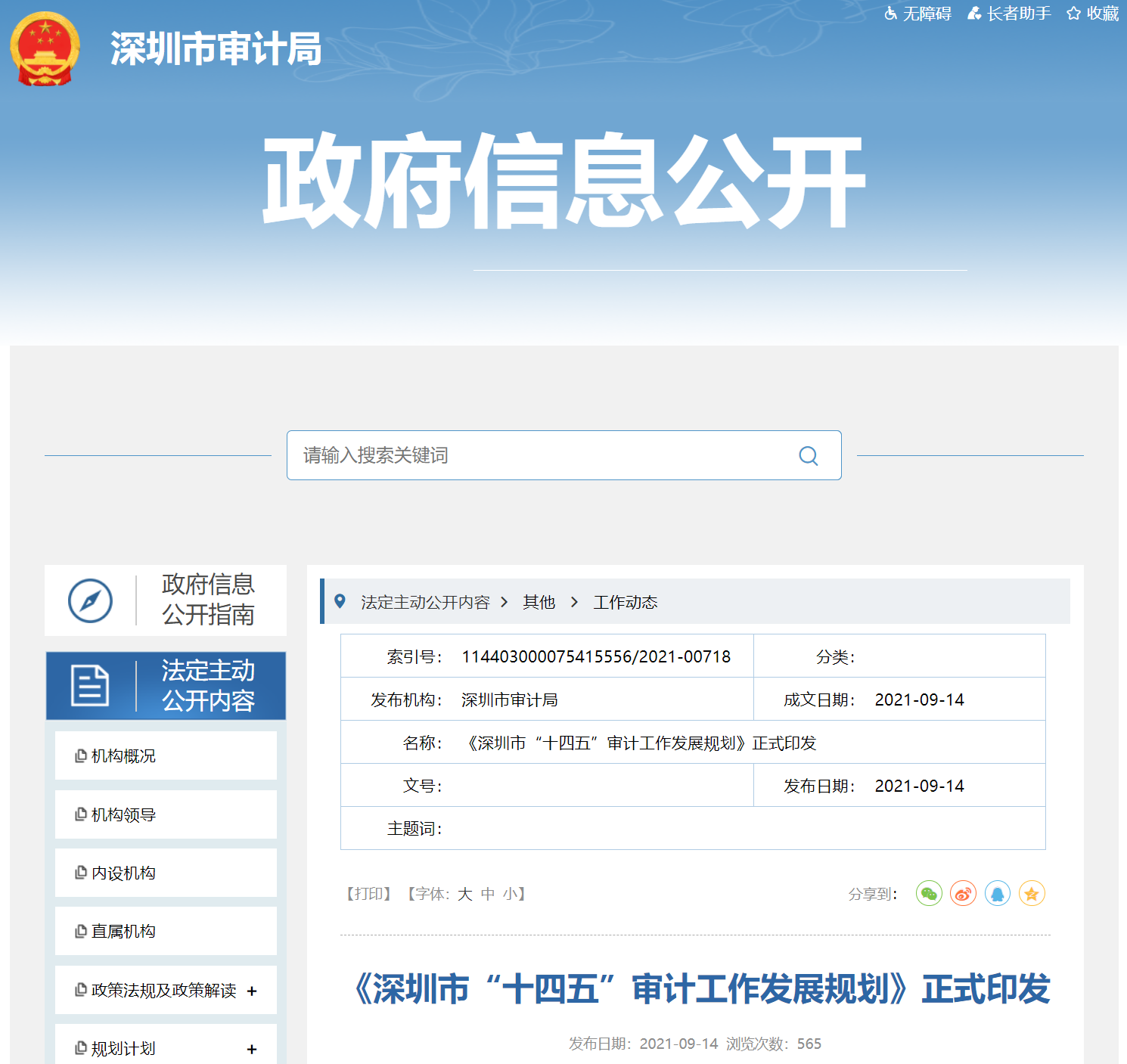The height and width of the screenshot is (1064, 1127).
Task: Click the national emblem logo
Action: (x=45, y=49)
